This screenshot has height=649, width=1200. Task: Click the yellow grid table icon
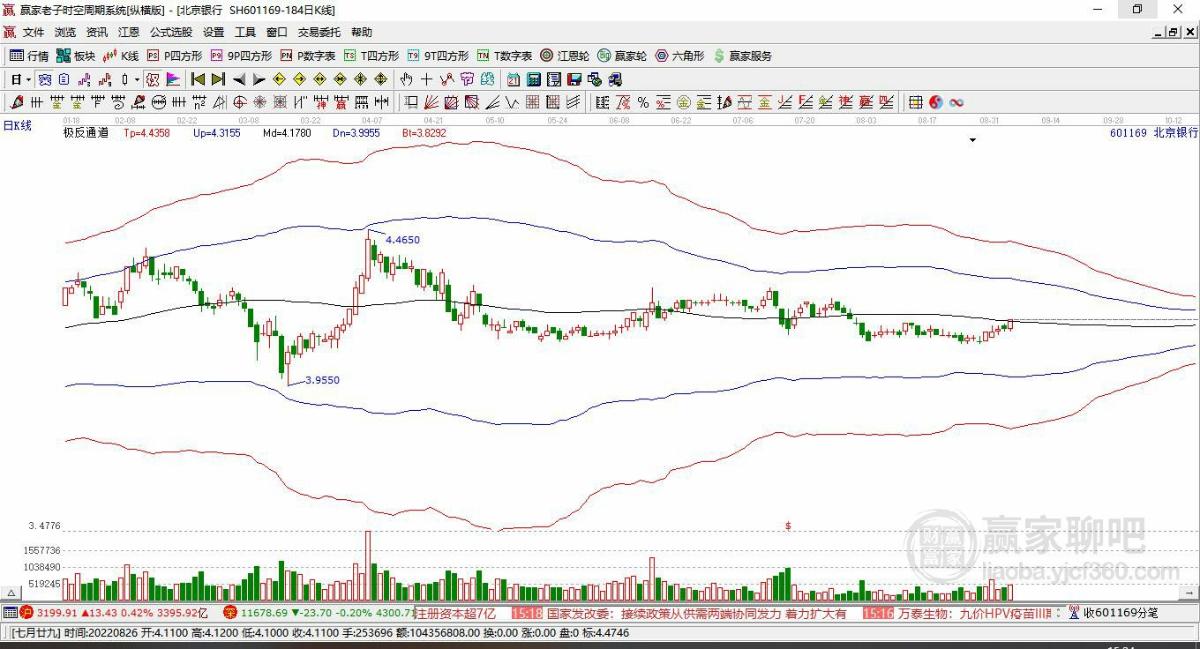coord(915,102)
